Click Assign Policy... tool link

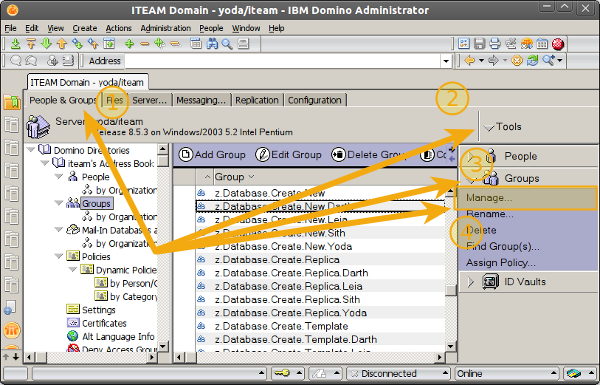501,263
